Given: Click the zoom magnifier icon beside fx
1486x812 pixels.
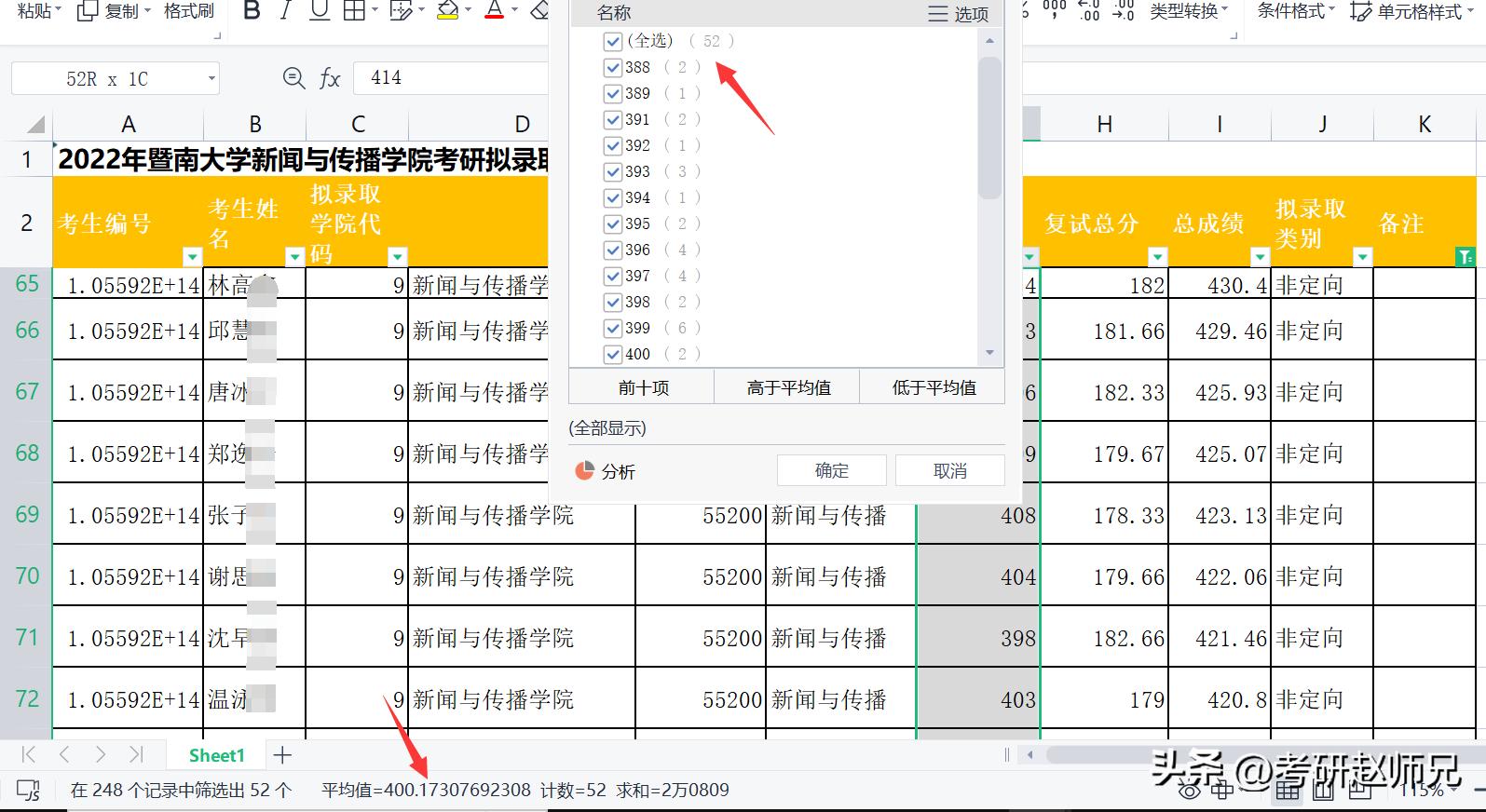Looking at the screenshot, I should point(293,78).
